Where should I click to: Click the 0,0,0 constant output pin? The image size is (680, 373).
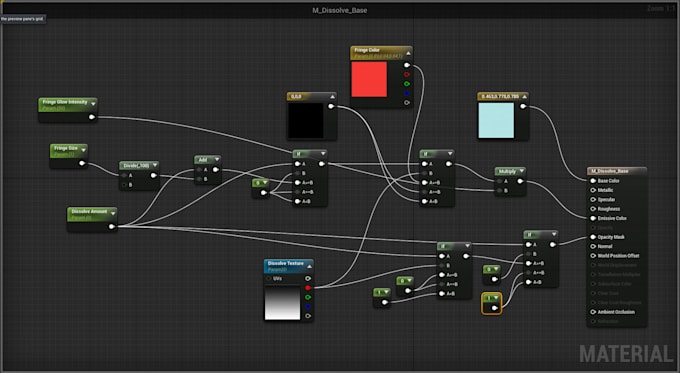tap(331, 106)
